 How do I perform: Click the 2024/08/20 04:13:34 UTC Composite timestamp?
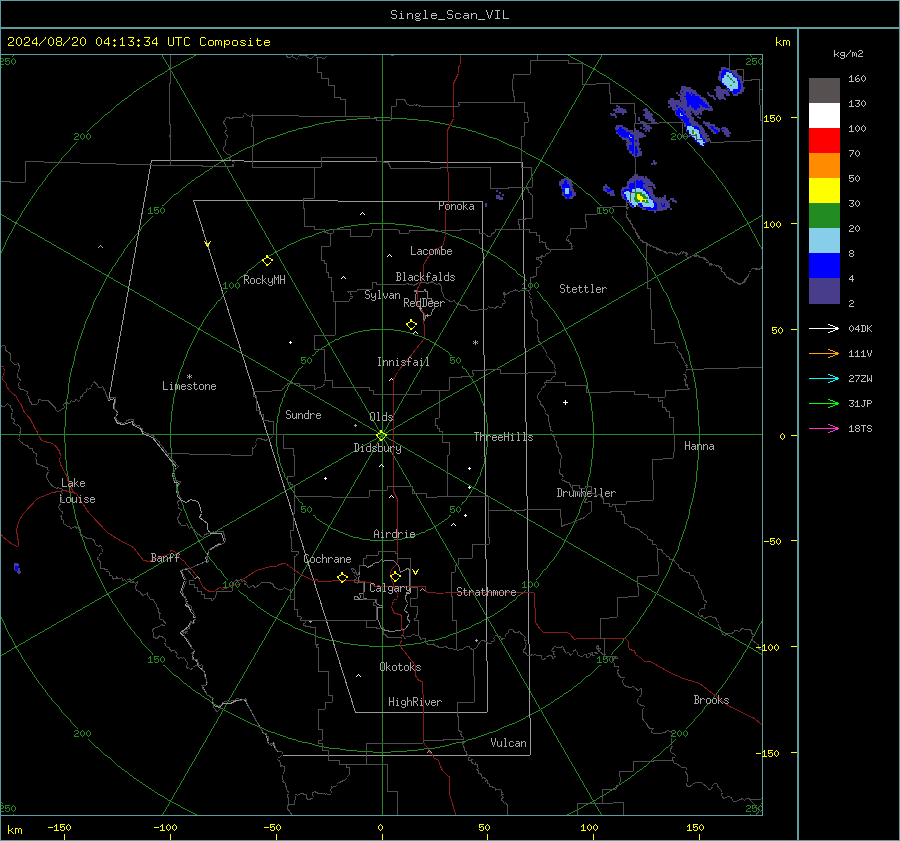138,42
